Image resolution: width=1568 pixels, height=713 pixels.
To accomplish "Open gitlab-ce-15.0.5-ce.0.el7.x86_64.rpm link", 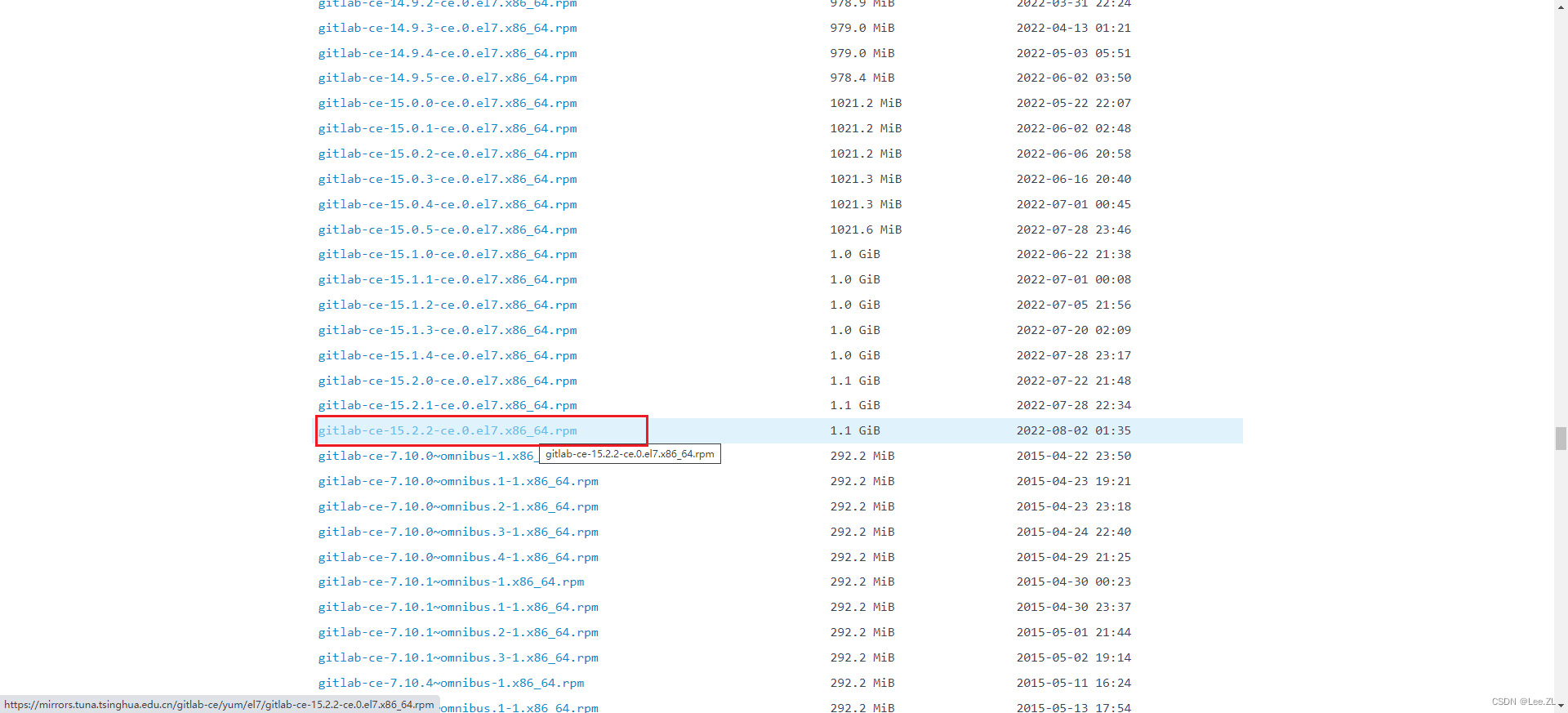I will click(x=448, y=229).
